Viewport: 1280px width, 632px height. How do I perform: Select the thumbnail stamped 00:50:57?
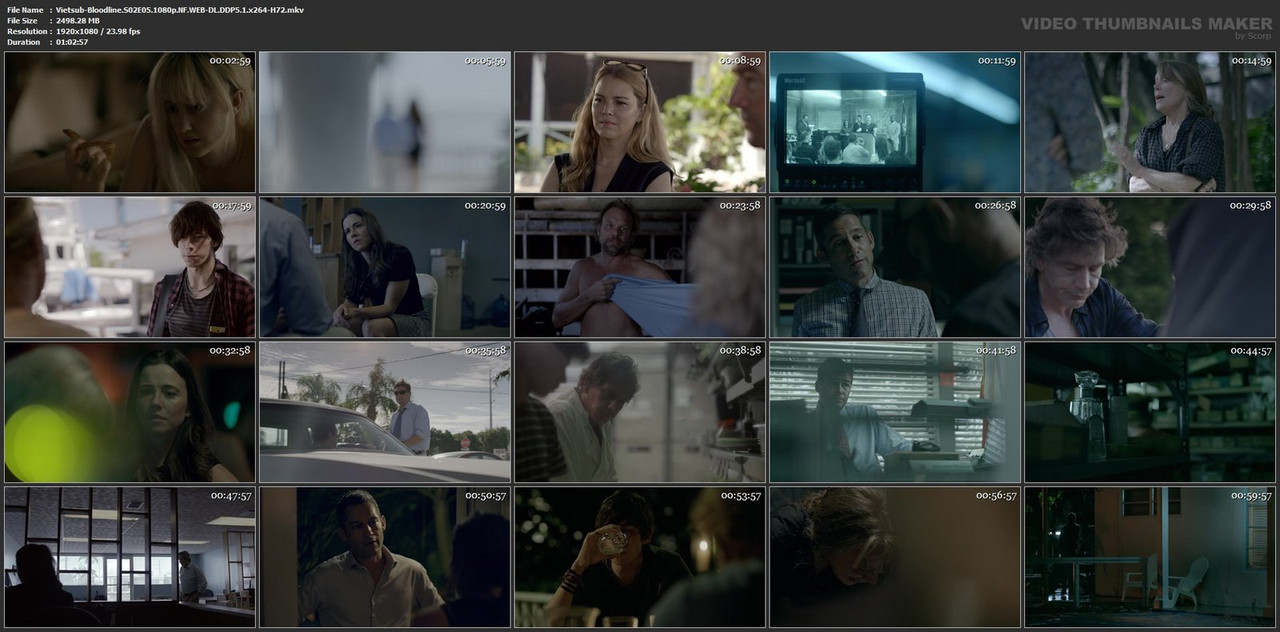tap(385, 557)
